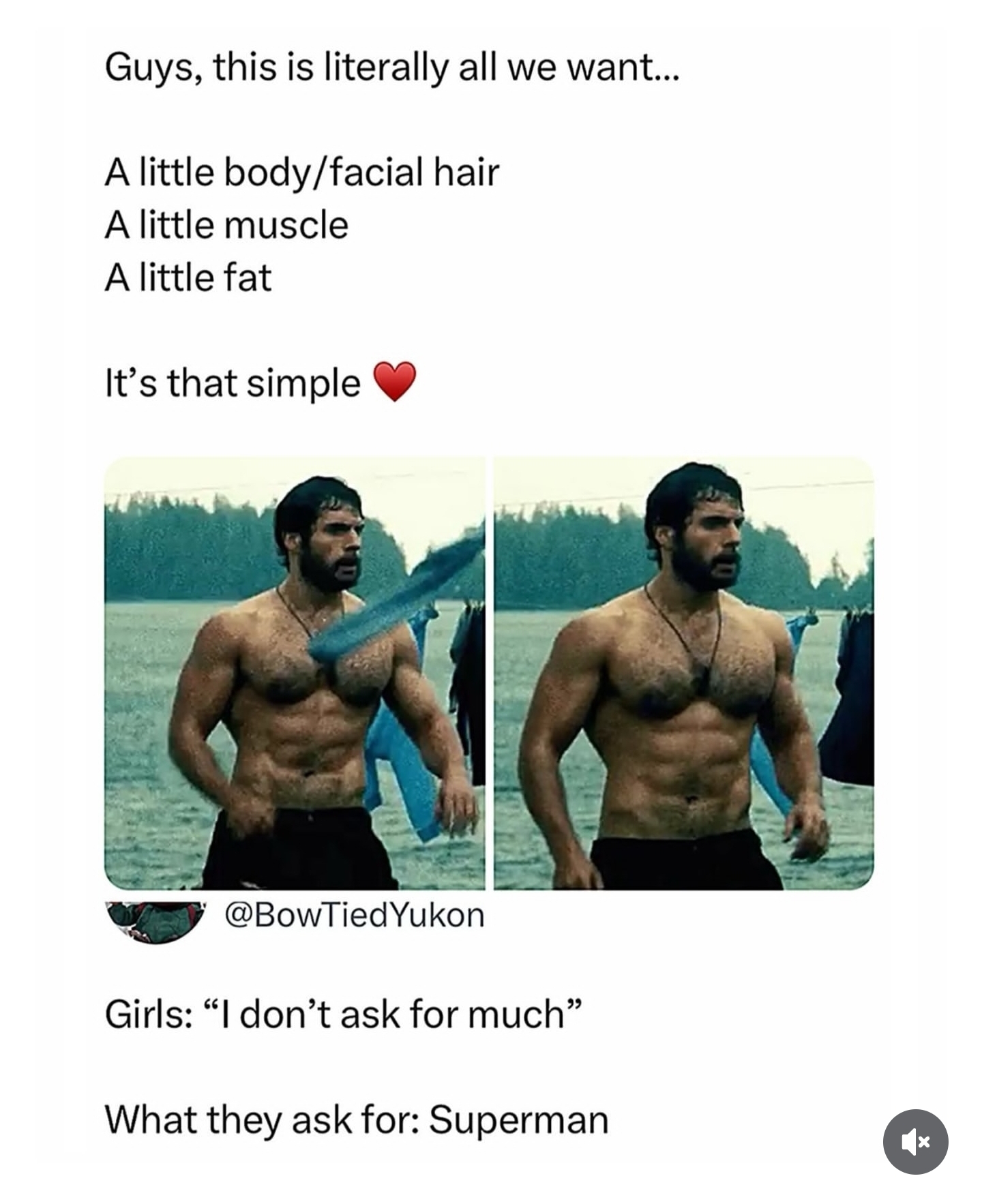Click the word 'Superman' in the bottom caption

pos(519,1119)
